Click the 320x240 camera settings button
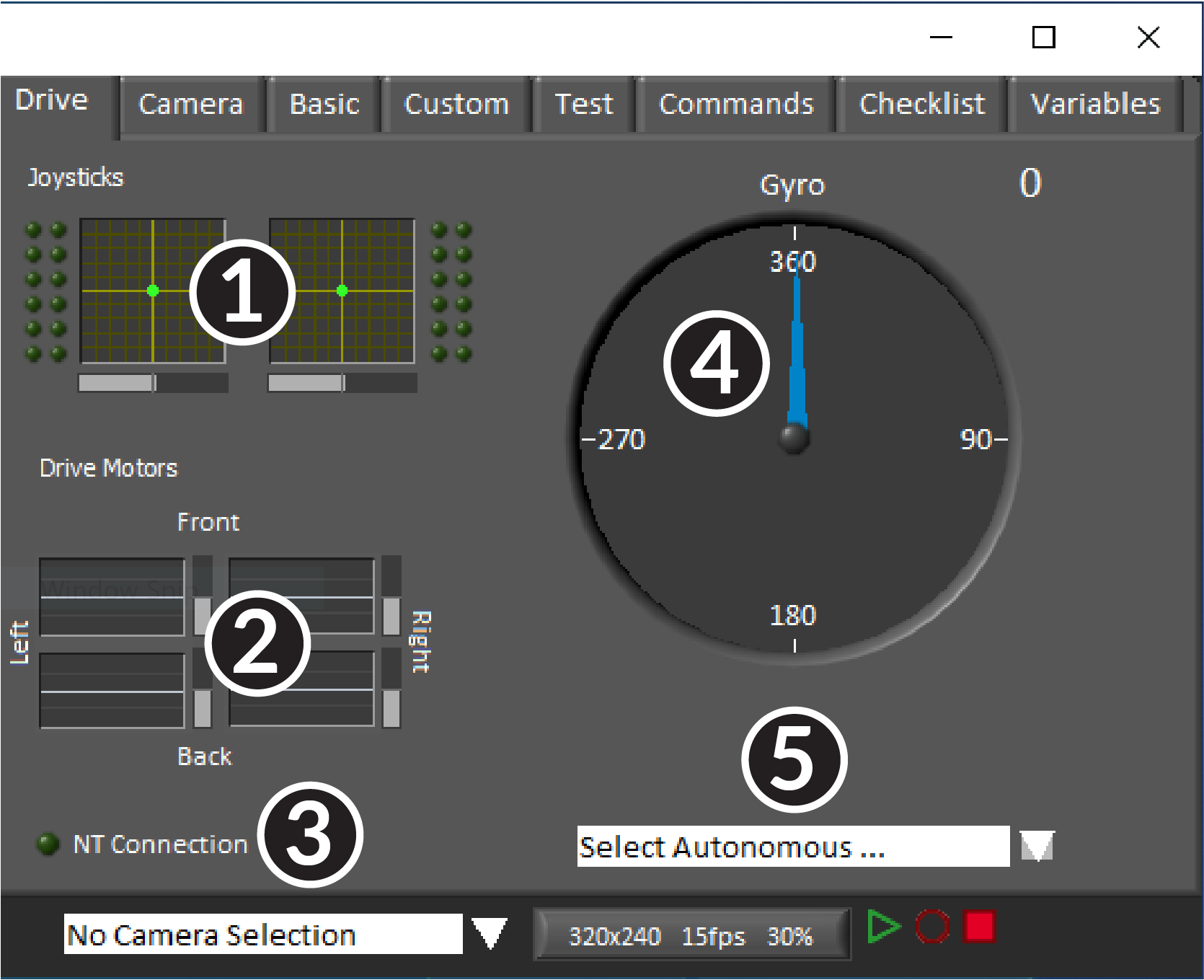 (x=689, y=935)
